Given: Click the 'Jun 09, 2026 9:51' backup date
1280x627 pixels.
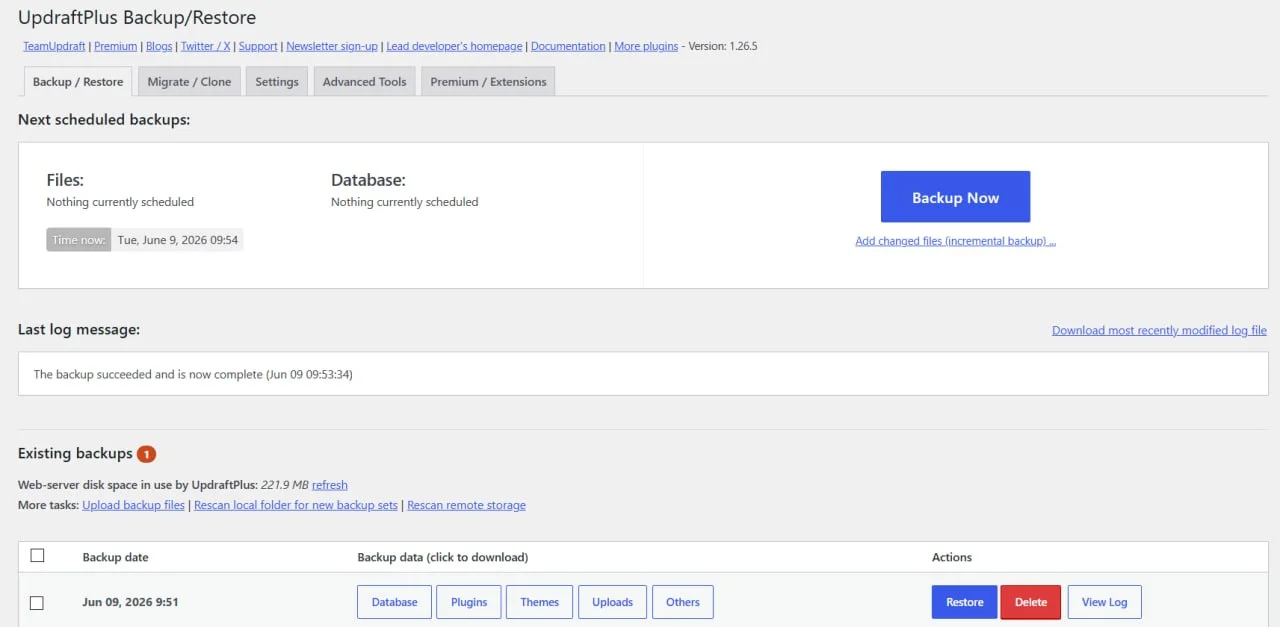Looking at the screenshot, I should [130, 602].
